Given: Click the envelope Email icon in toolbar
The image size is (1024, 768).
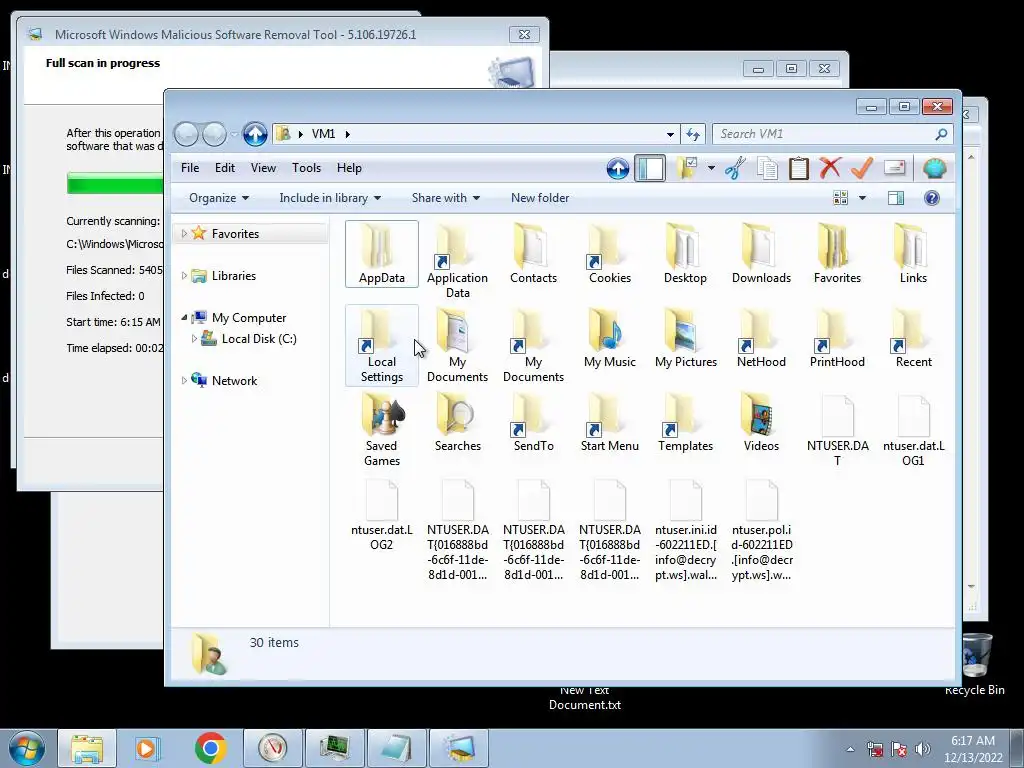Looking at the screenshot, I should click(895, 168).
